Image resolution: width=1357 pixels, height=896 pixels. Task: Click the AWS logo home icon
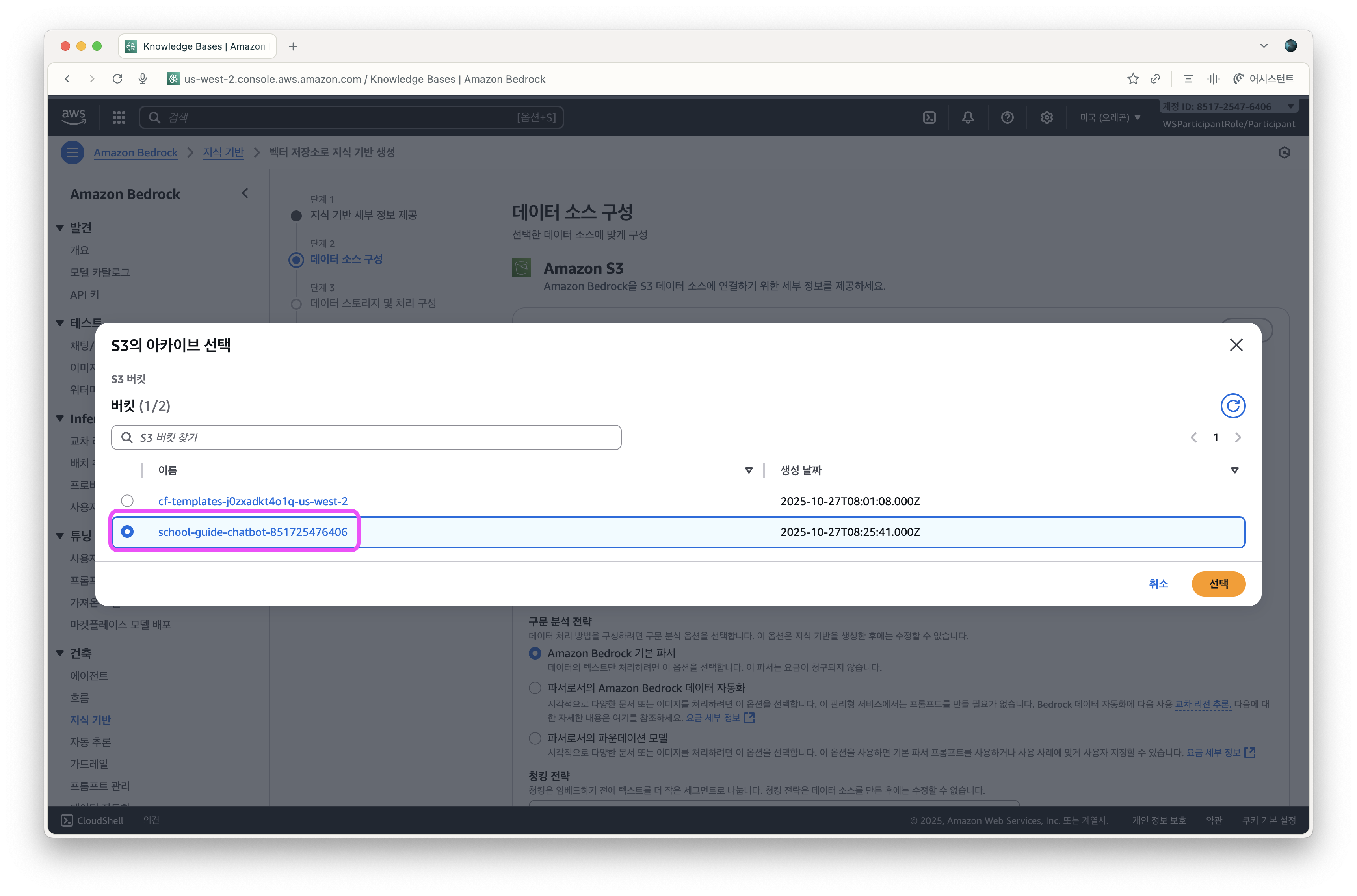74,117
